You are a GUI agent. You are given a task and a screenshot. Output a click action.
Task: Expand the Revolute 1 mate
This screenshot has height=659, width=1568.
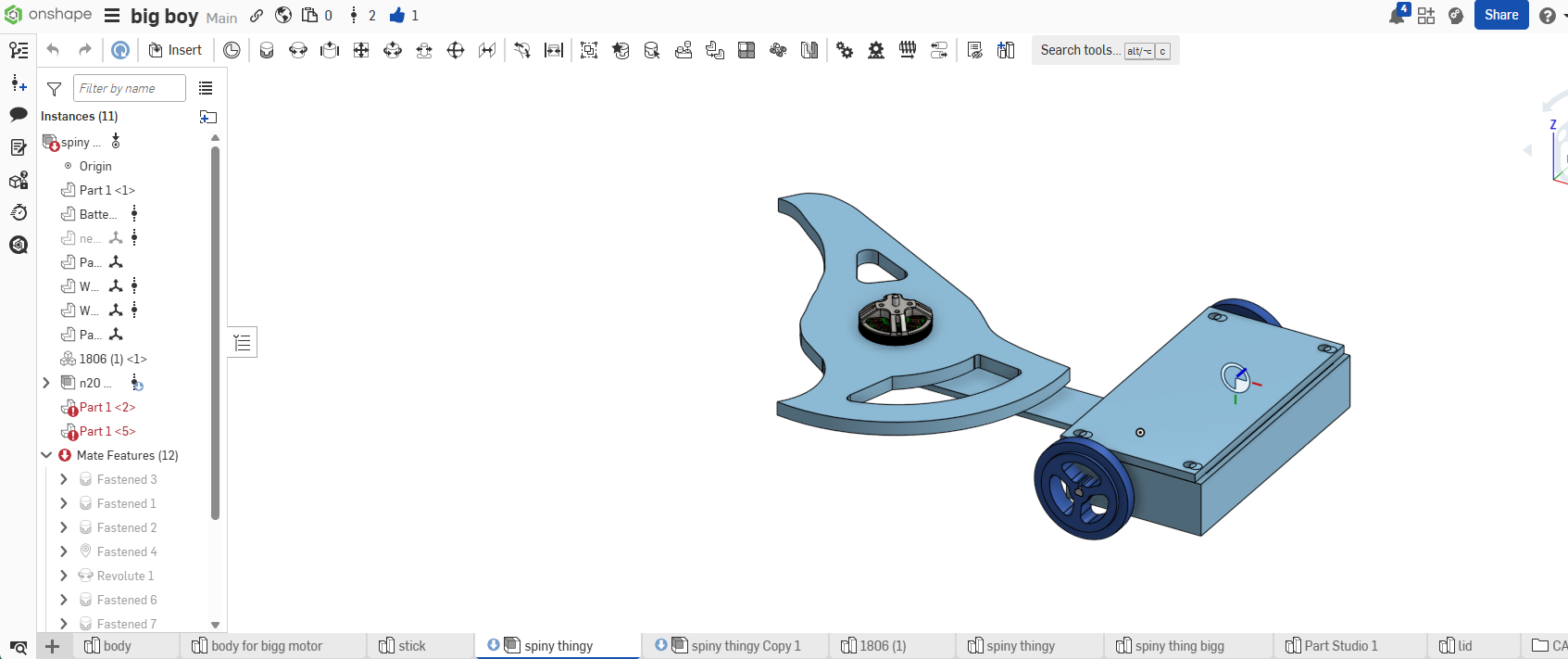[x=63, y=576]
